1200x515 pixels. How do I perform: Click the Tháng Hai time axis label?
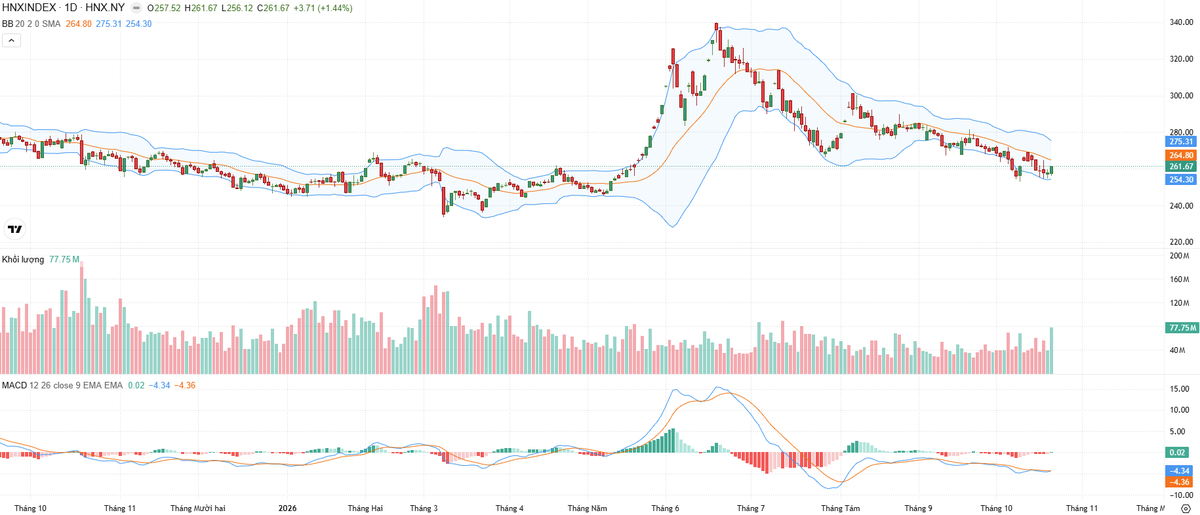[x=365, y=508]
